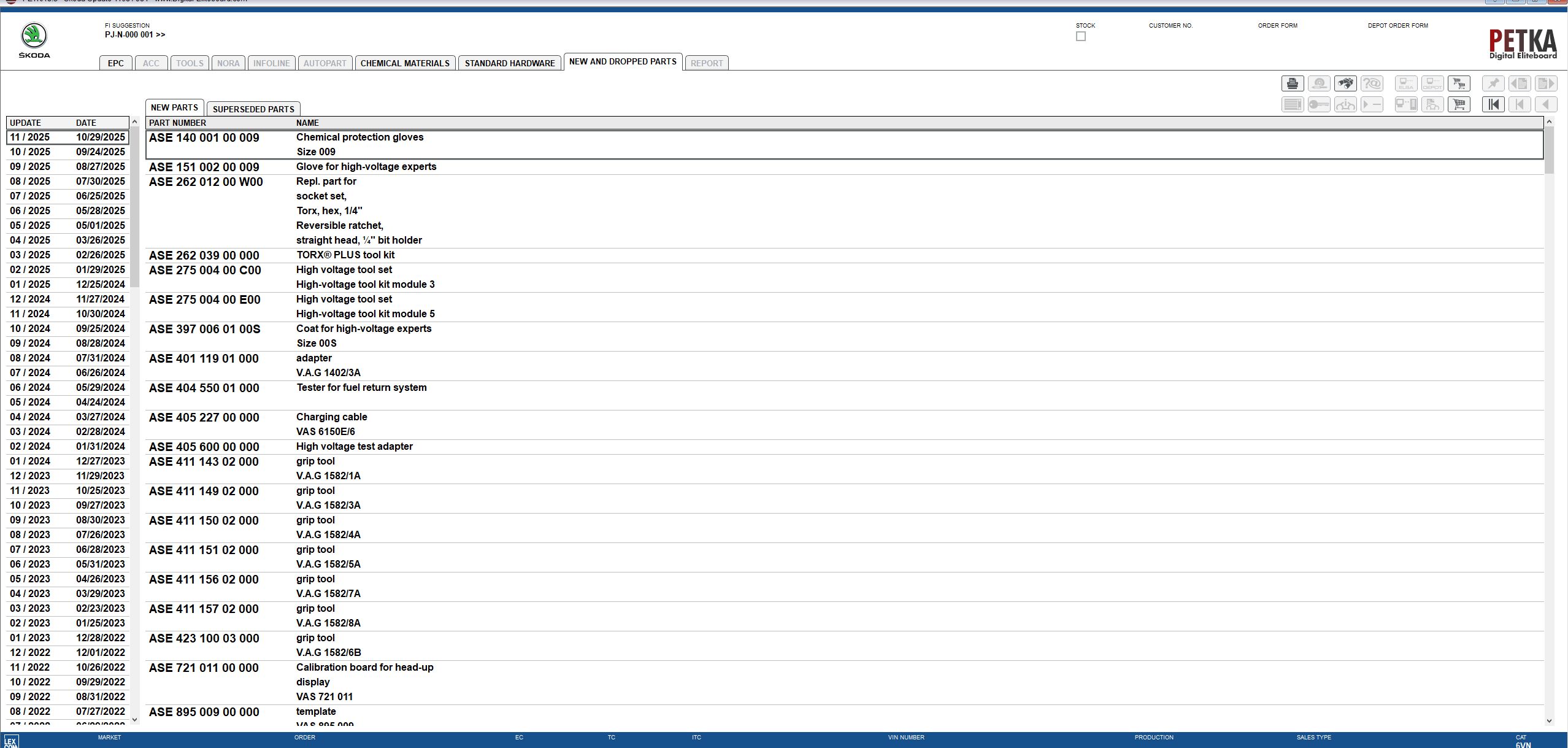The image size is (1568, 748).
Task: Click the DEPOT ORDER FORM label
Action: point(1399,26)
